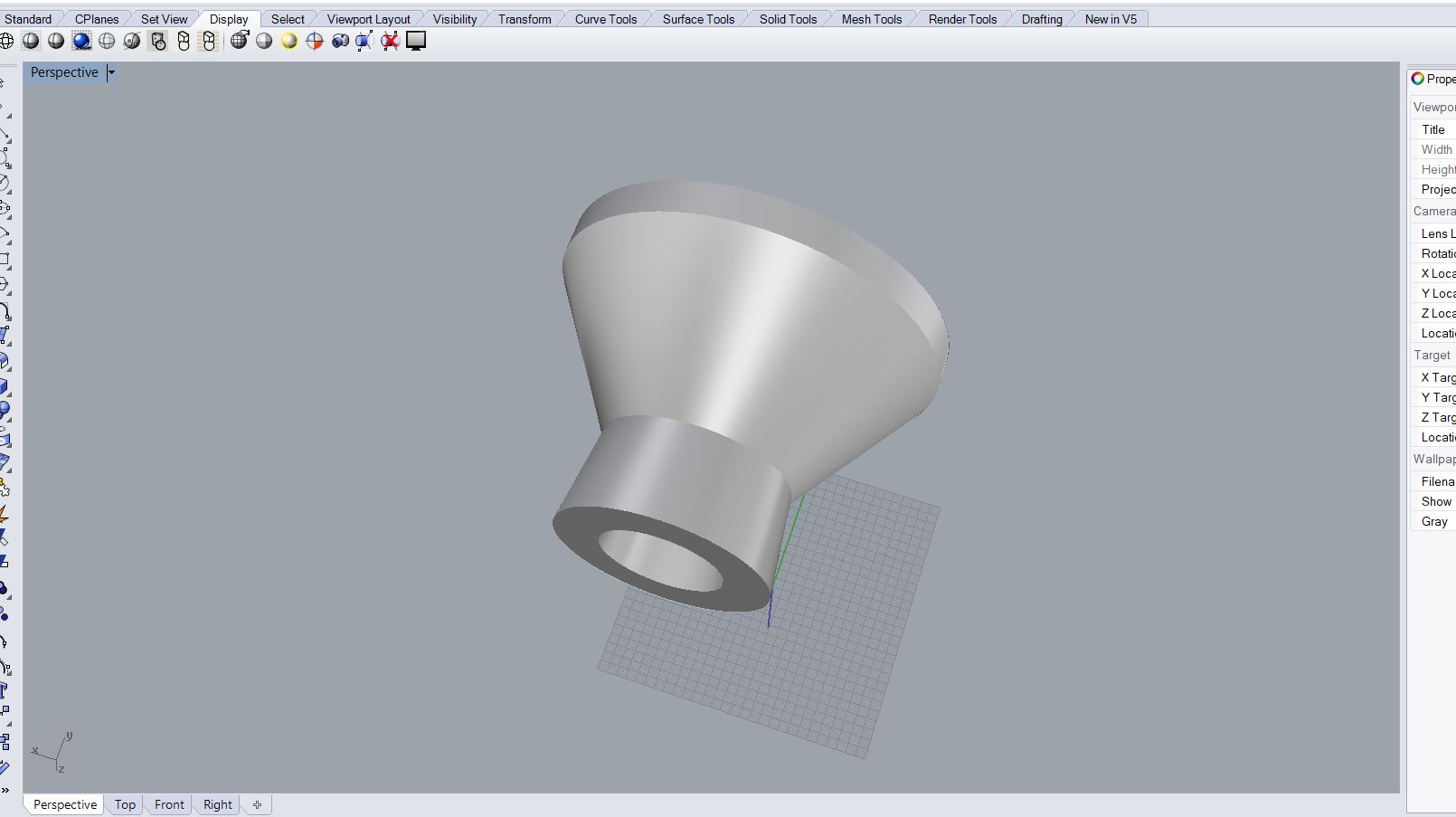
Task: Click the Perspective viewport title label
Action: click(64, 72)
